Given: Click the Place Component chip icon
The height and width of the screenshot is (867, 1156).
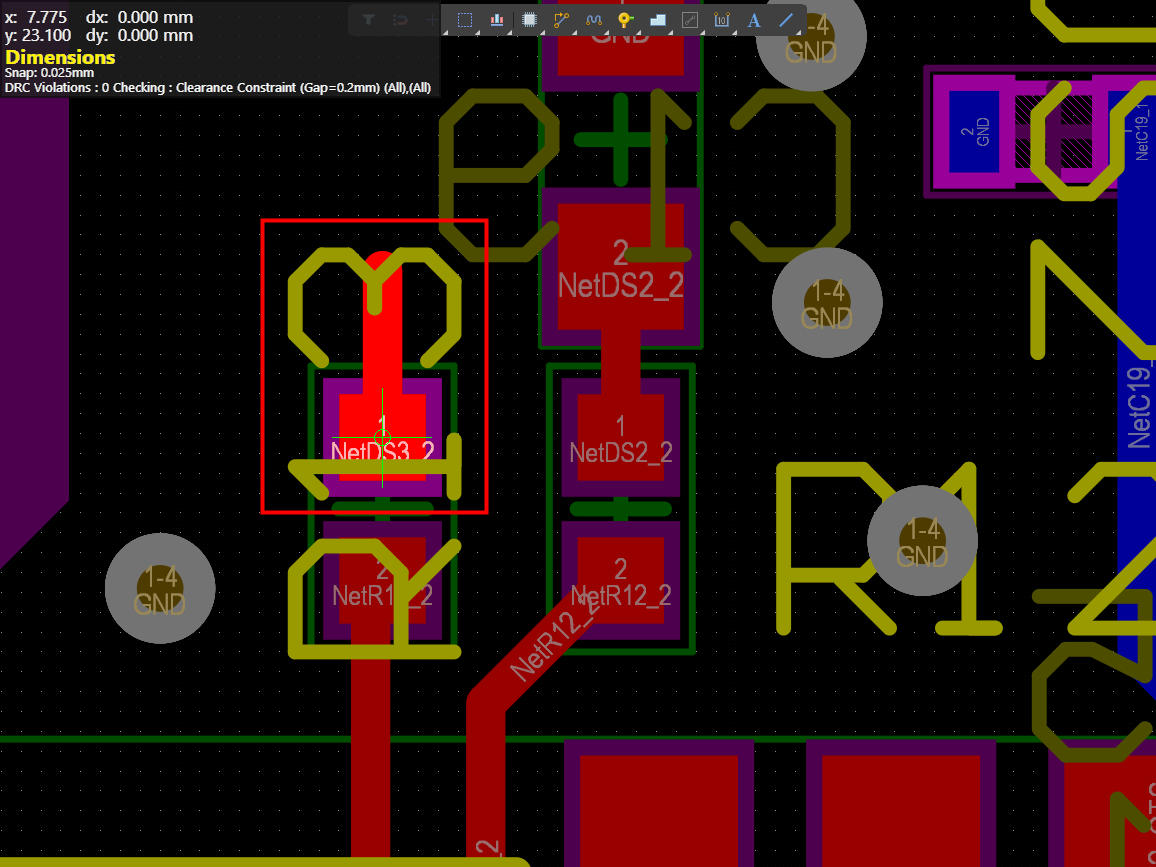Looking at the screenshot, I should pos(530,20).
